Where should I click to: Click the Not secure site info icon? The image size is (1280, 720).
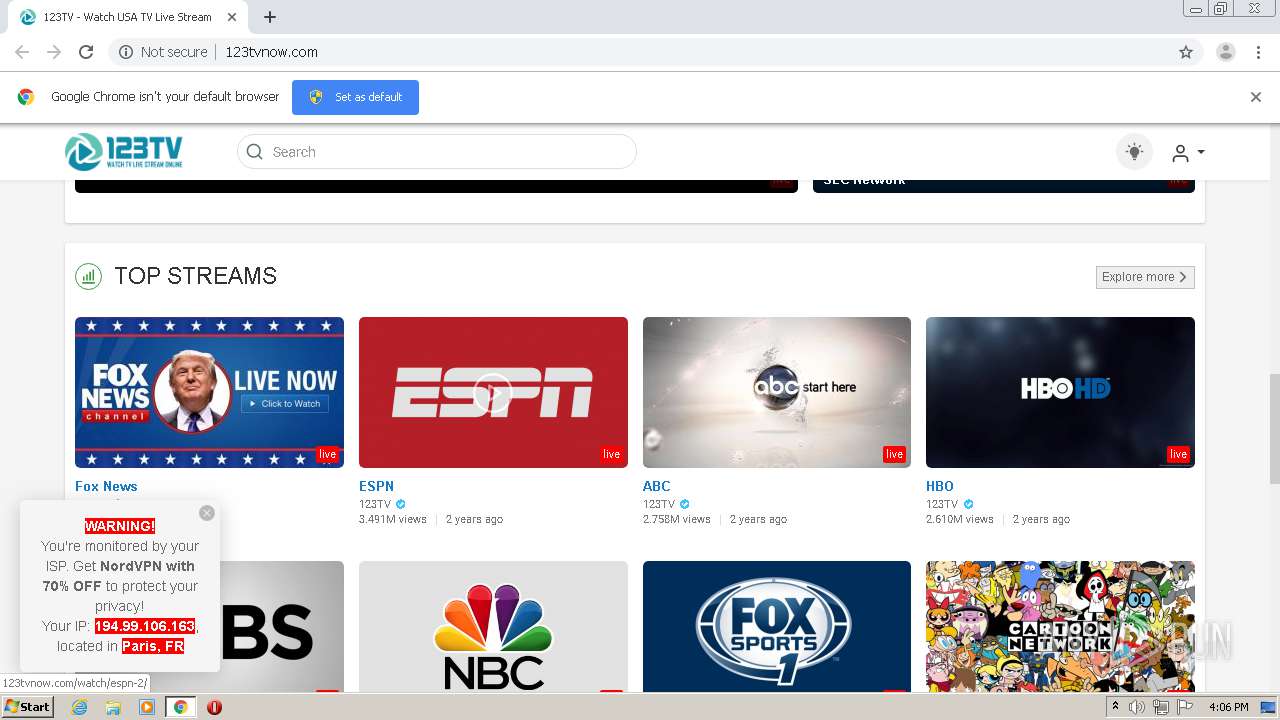126,52
